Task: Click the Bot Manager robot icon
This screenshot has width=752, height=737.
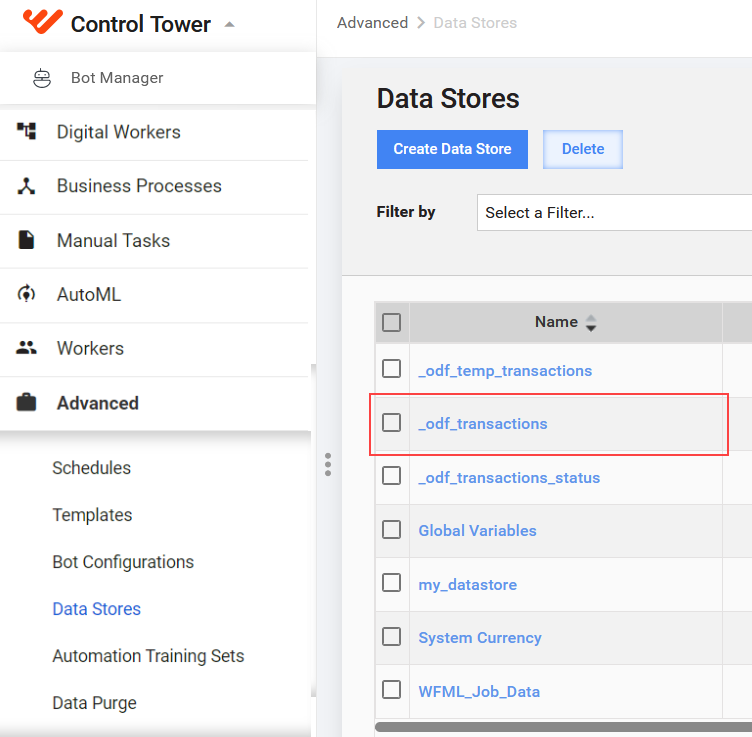Action: (x=42, y=78)
